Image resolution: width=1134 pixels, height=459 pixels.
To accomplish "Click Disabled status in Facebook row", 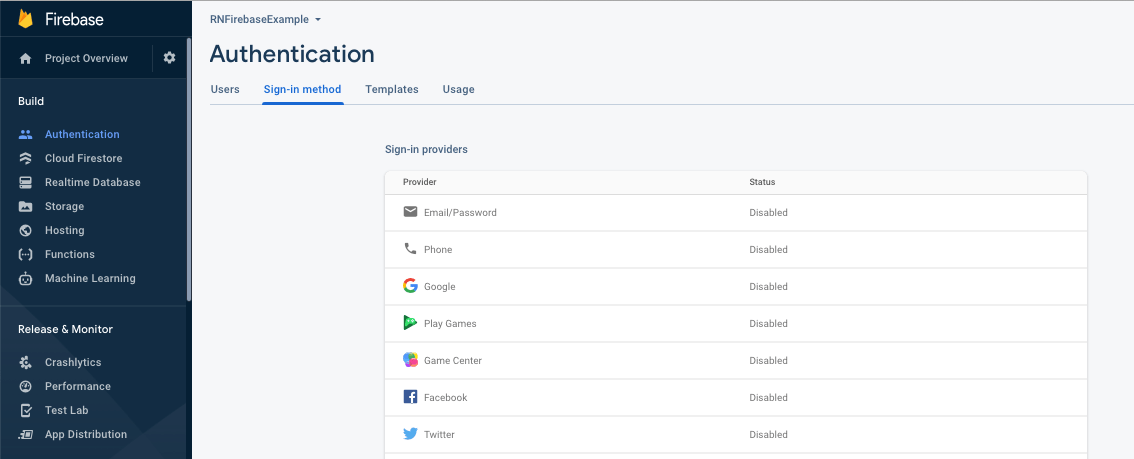I will pyautogui.click(x=768, y=398).
